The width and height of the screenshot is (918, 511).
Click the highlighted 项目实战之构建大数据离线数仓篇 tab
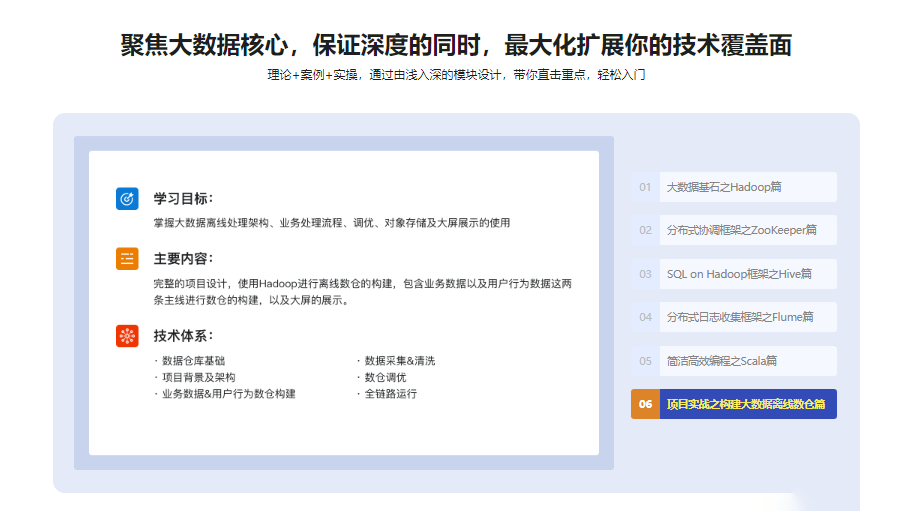click(x=747, y=404)
